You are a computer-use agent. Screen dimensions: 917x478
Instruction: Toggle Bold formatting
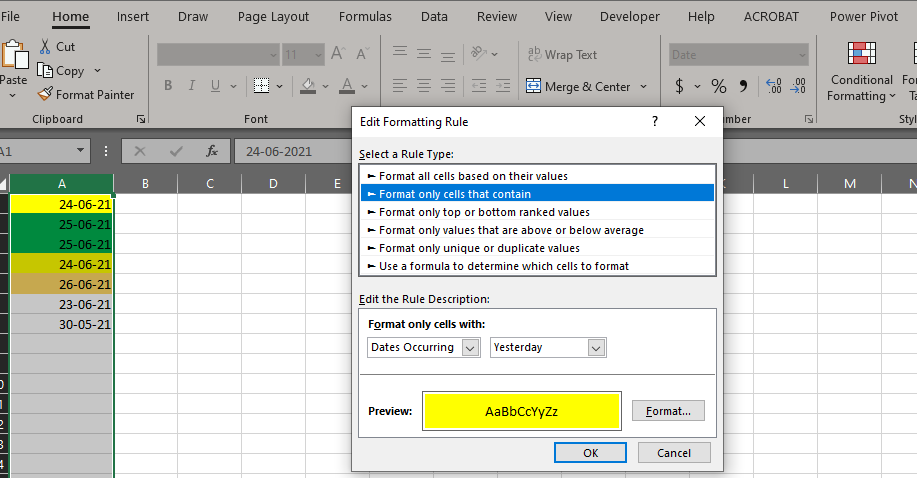tap(168, 86)
